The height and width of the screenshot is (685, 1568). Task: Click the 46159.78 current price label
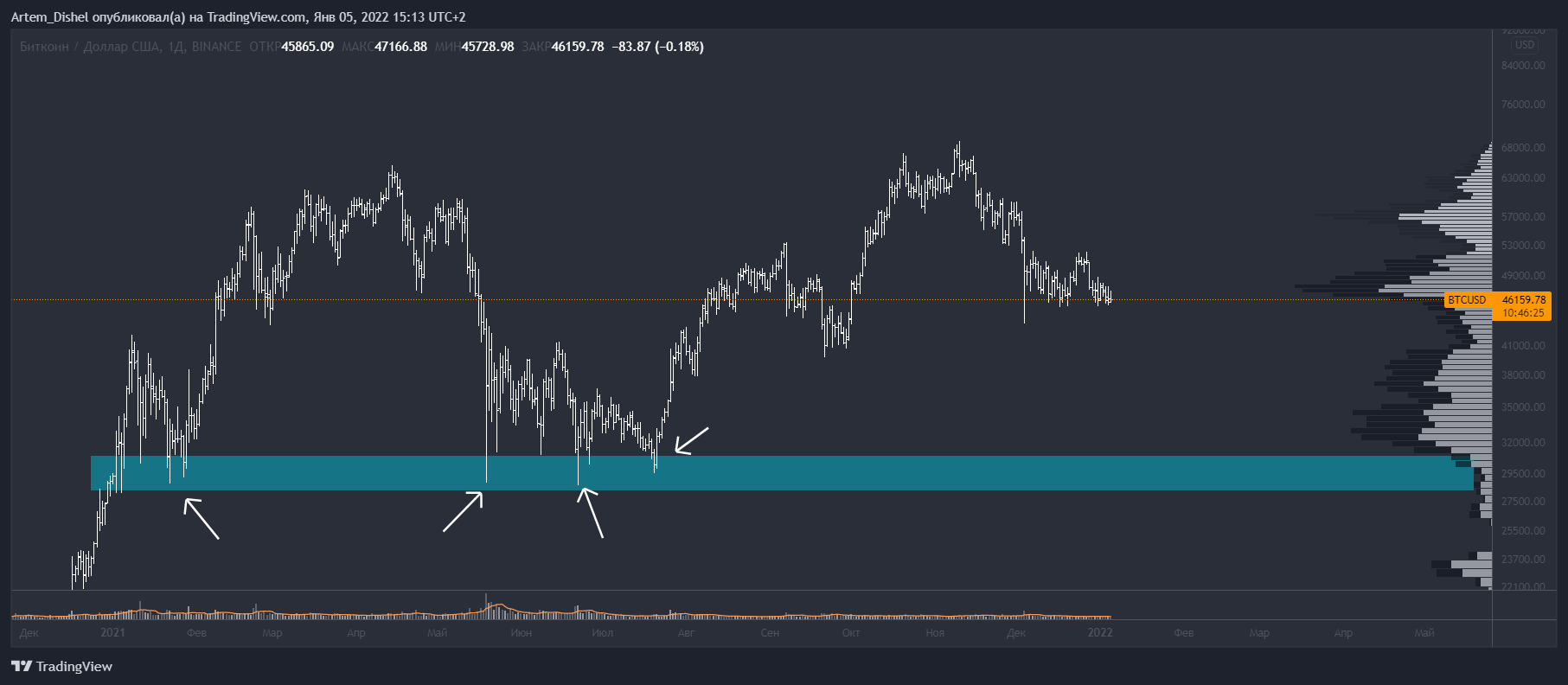pos(1523,300)
